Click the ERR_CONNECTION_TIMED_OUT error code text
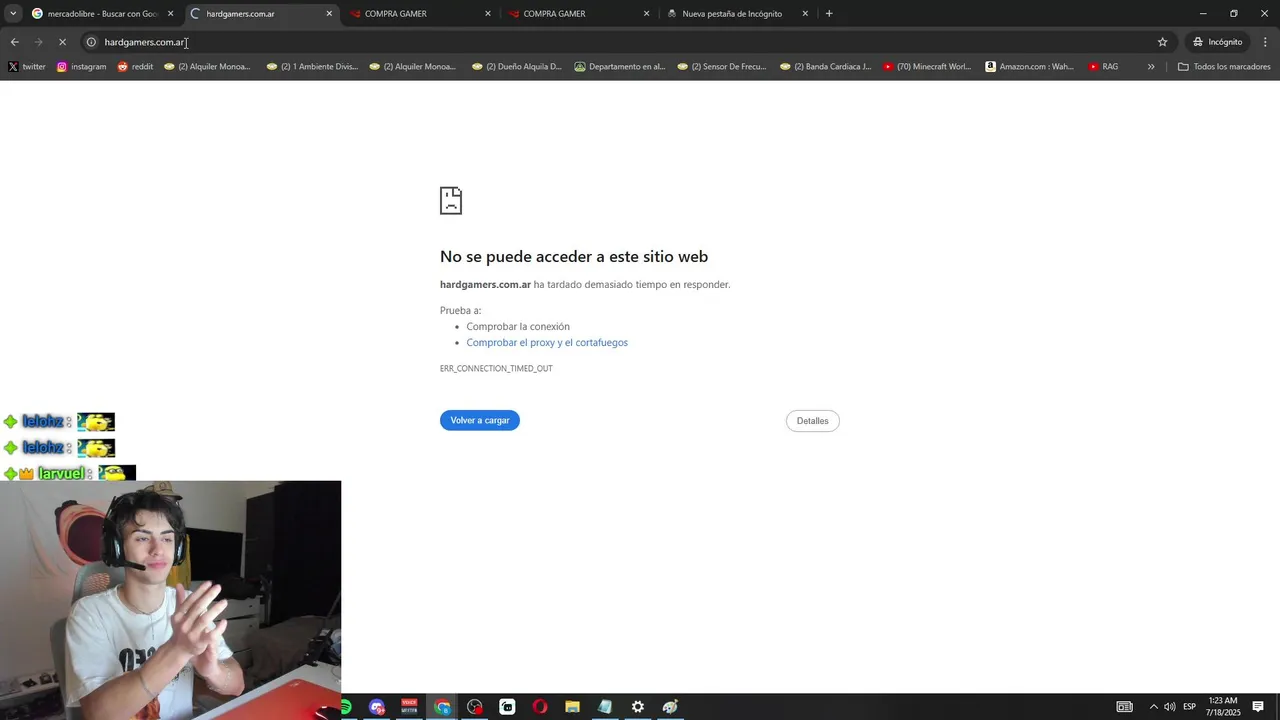 tap(496, 369)
